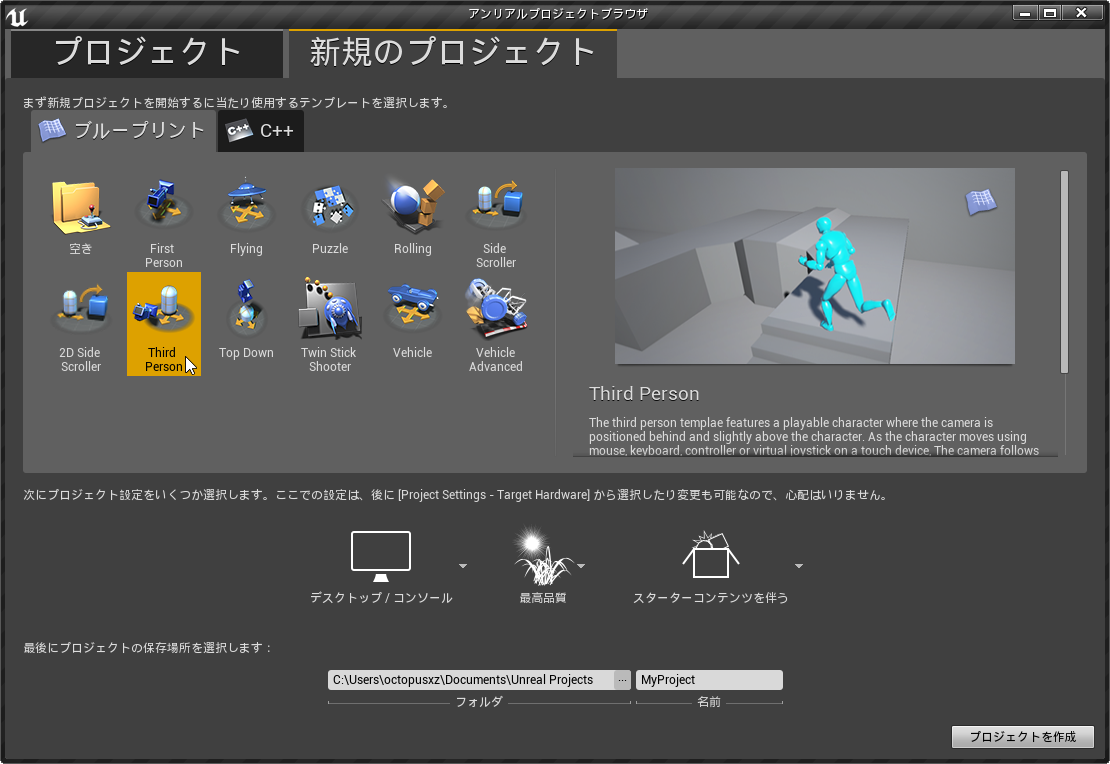Click the Third Person template
Image resolution: width=1110 pixels, height=764 pixels.
(164, 324)
